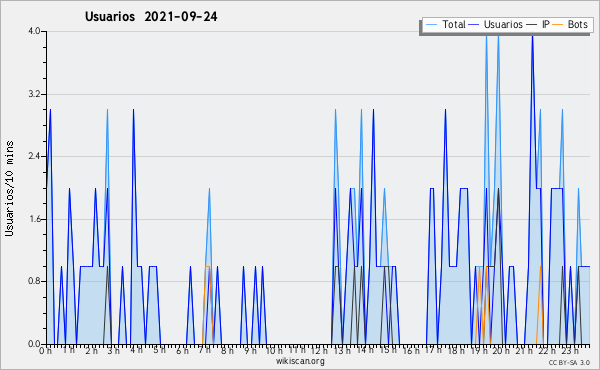Click the x-axis label '10 h'

(274, 350)
